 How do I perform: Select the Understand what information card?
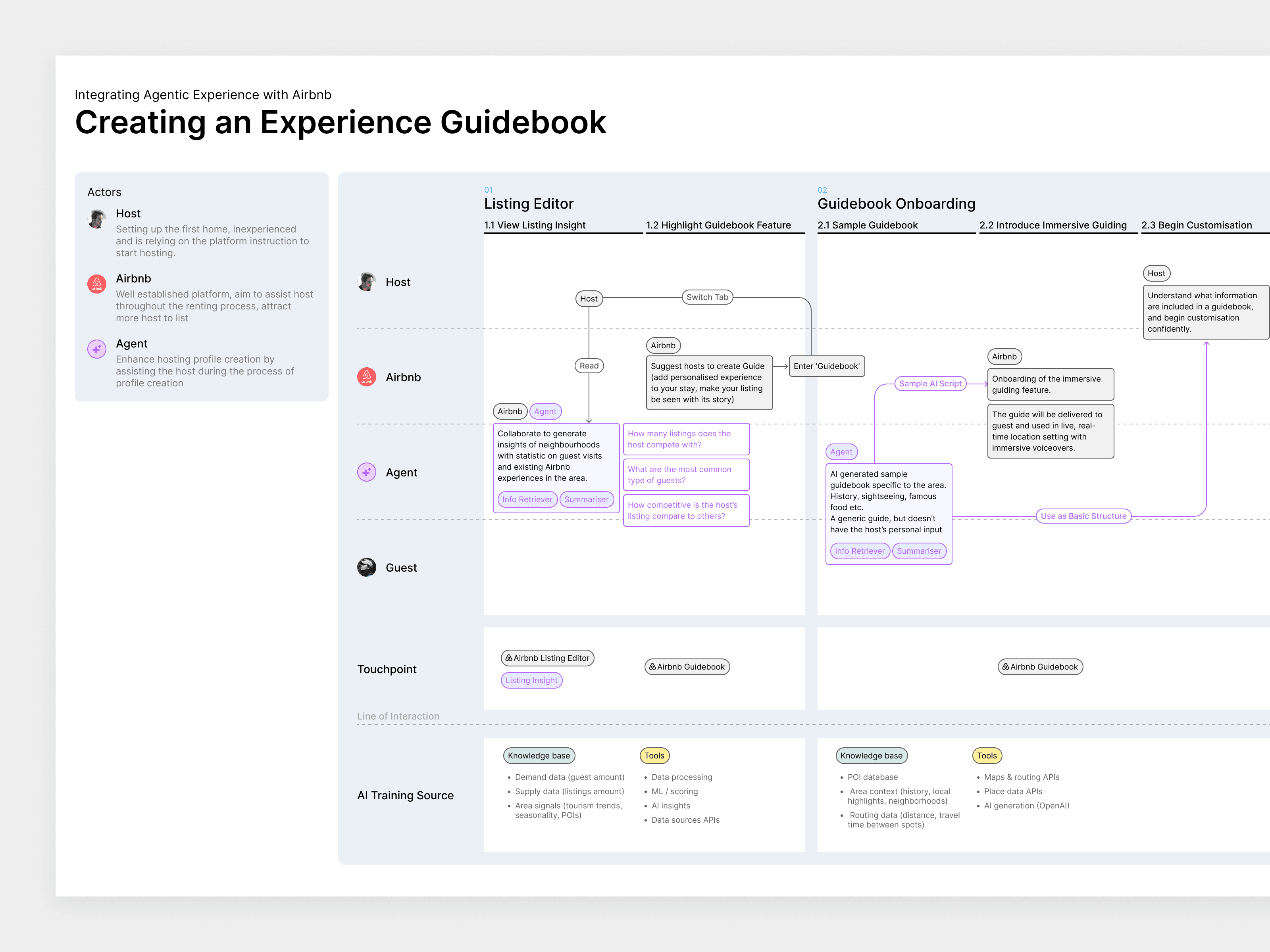[1206, 312]
